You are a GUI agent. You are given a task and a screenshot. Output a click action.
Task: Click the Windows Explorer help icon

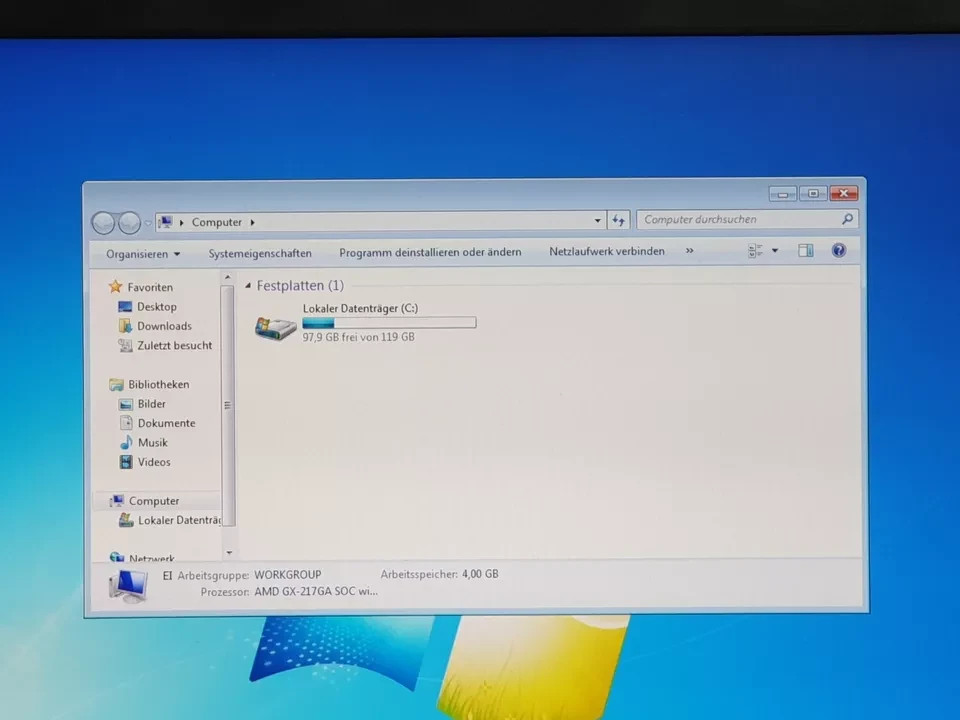point(838,251)
